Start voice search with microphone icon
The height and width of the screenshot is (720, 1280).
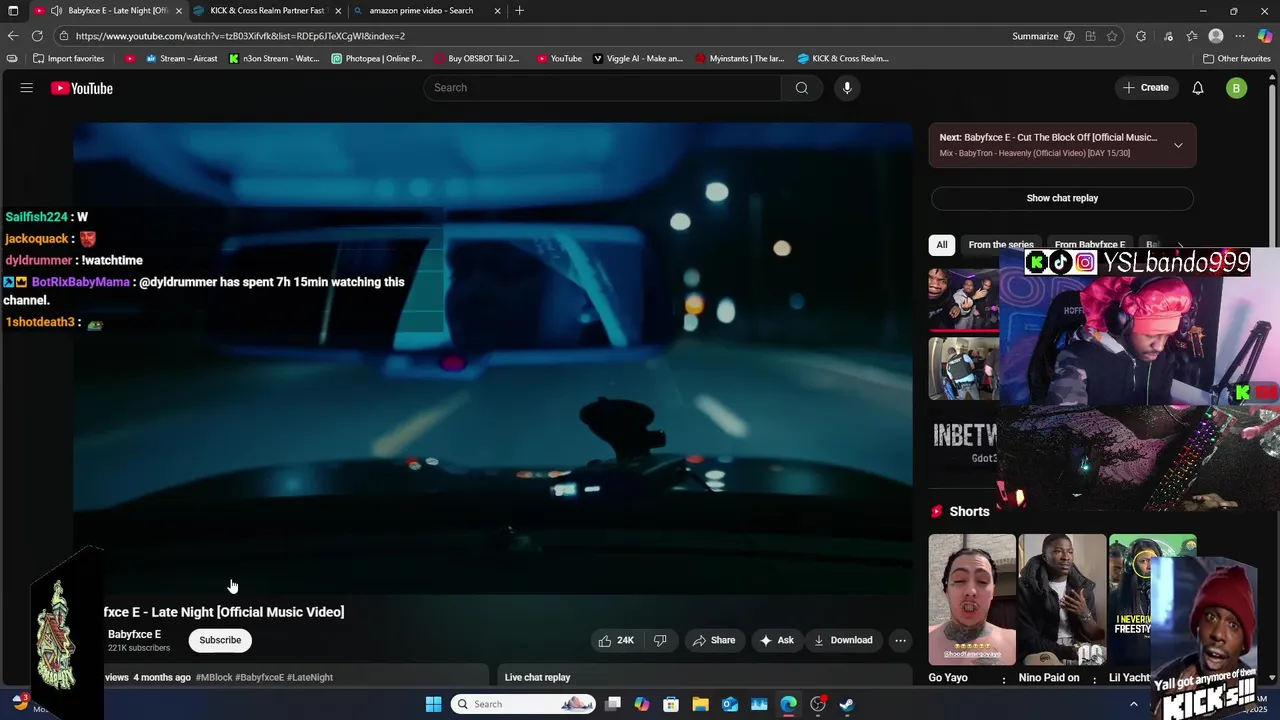pos(847,88)
